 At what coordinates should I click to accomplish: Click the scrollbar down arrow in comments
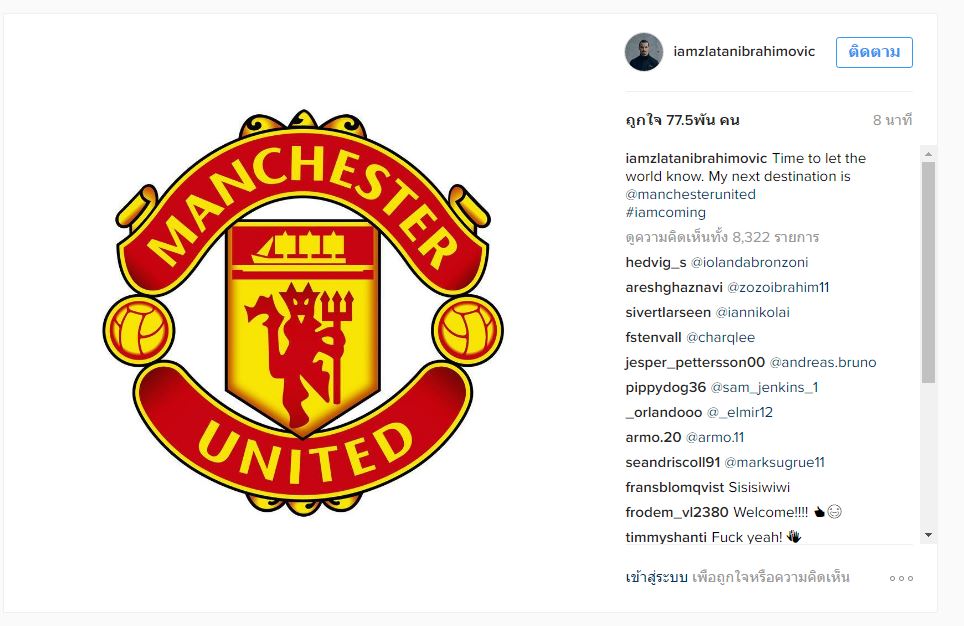tap(928, 536)
